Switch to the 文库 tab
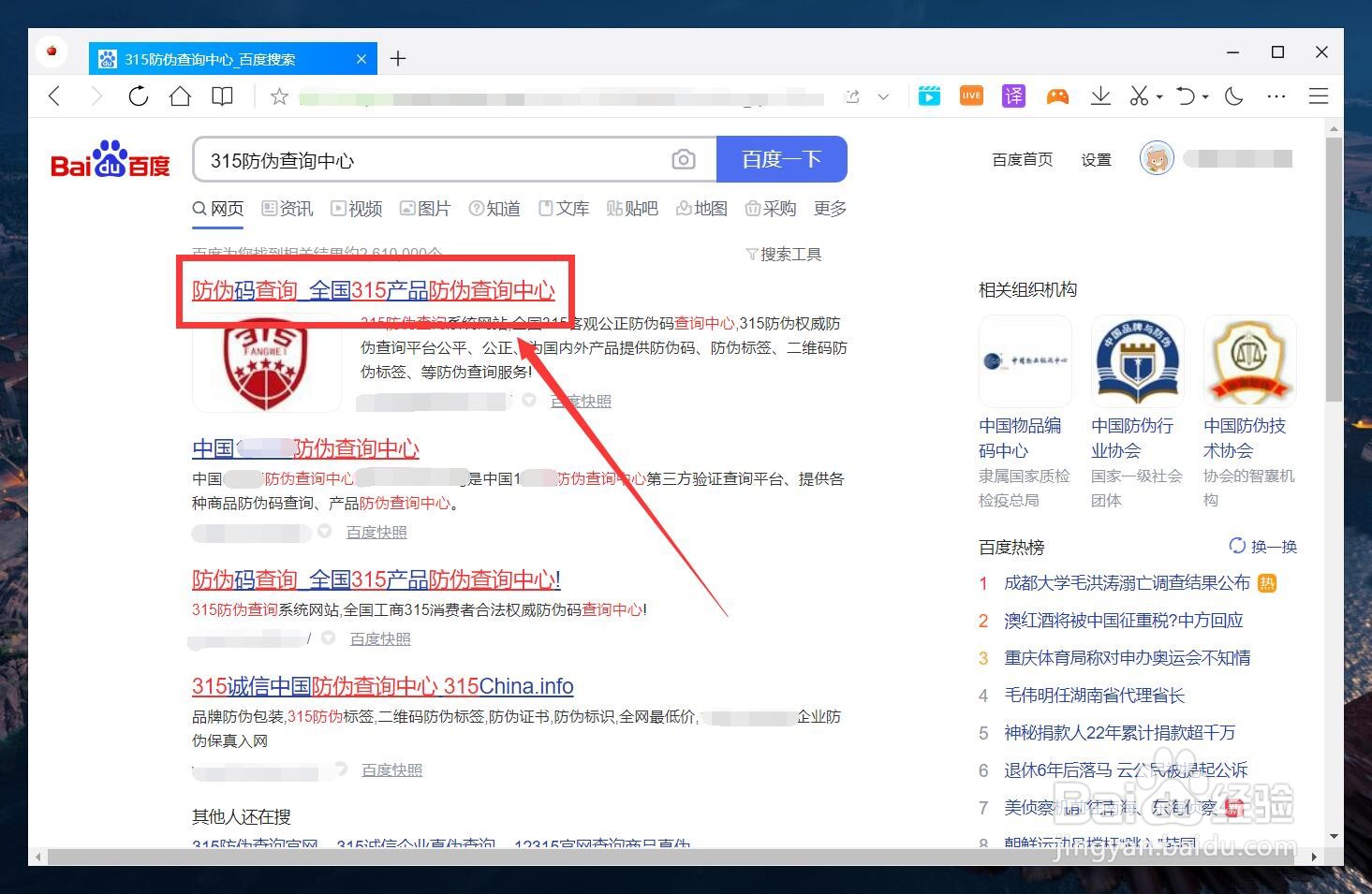The image size is (1372, 894). [x=564, y=209]
